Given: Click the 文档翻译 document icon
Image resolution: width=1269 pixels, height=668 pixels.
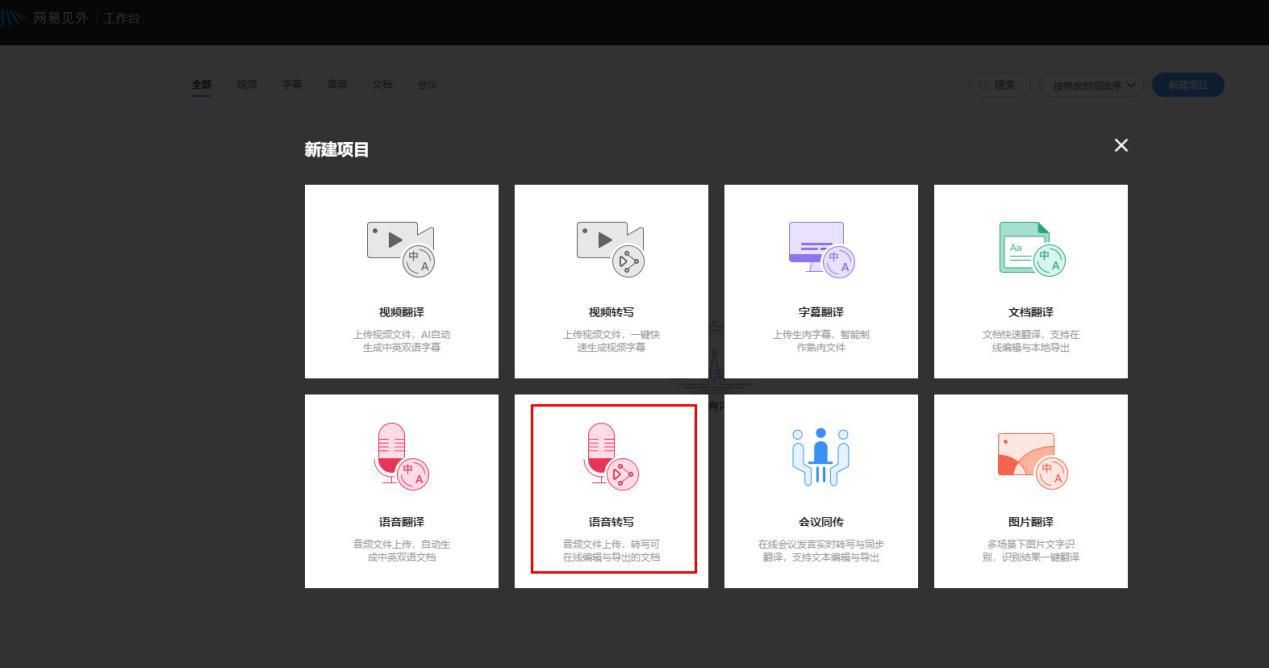Looking at the screenshot, I should 1031,249.
